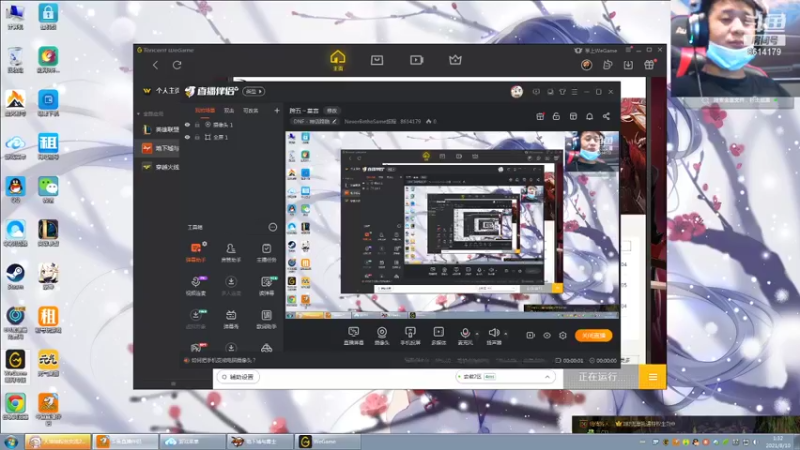The image size is (800, 450).
Task: Edit the DNF category tag
Action: coord(315,121)
